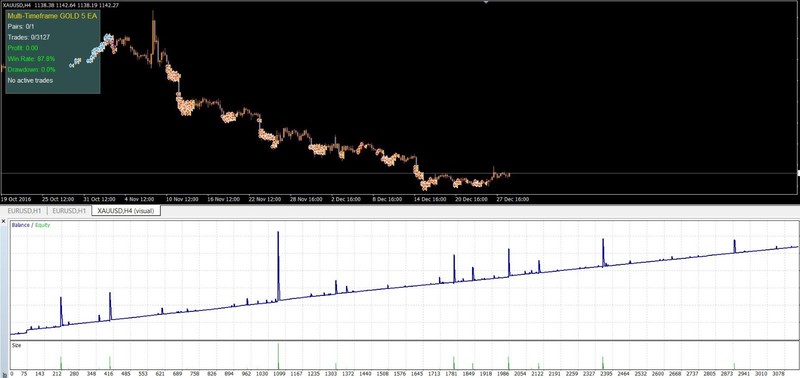Click the '14 Dec 16:00' time axis label
Viewport: 800px width, 378px height.
[430, 199]
